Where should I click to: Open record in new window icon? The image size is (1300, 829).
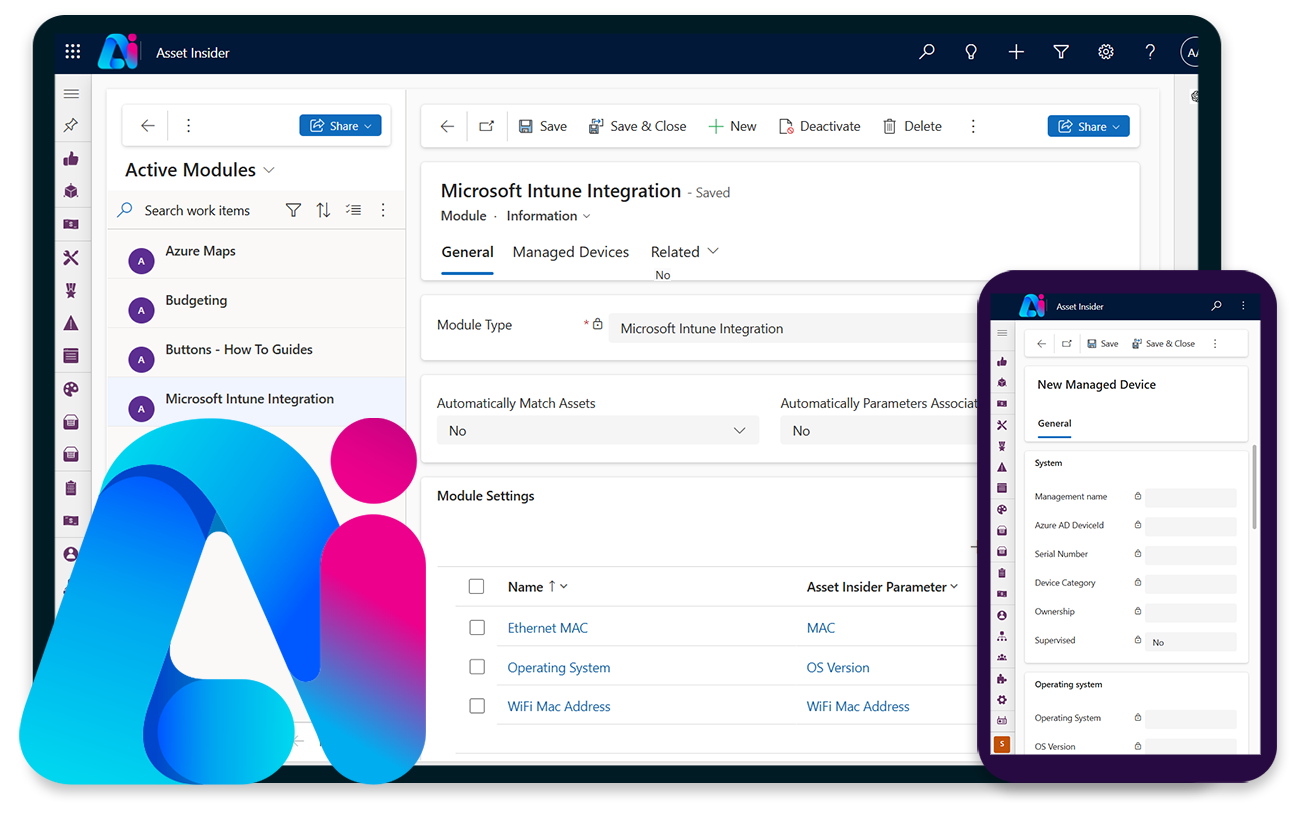point(486,126)
